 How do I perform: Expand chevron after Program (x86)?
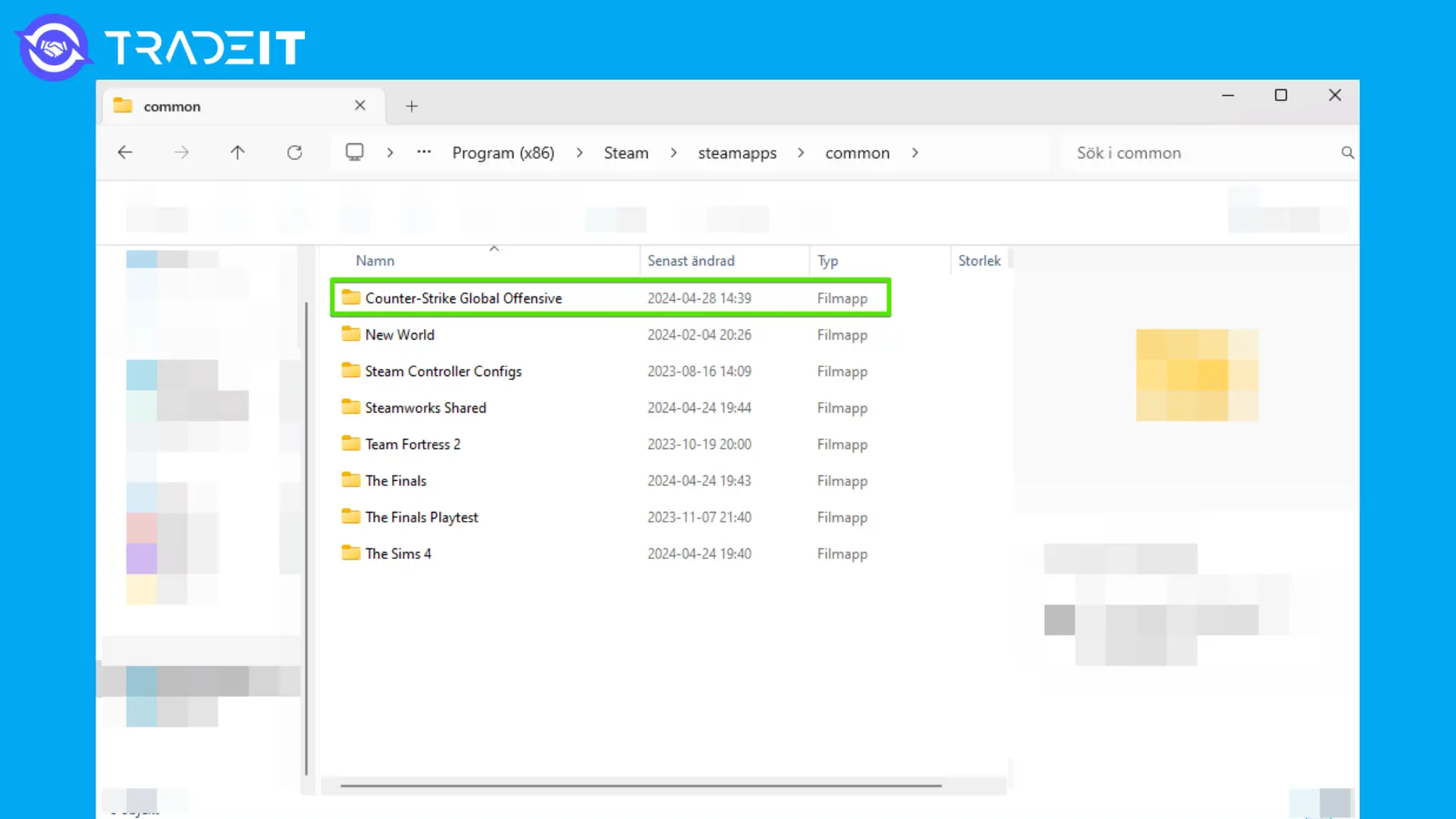click(x=579, y=152)
